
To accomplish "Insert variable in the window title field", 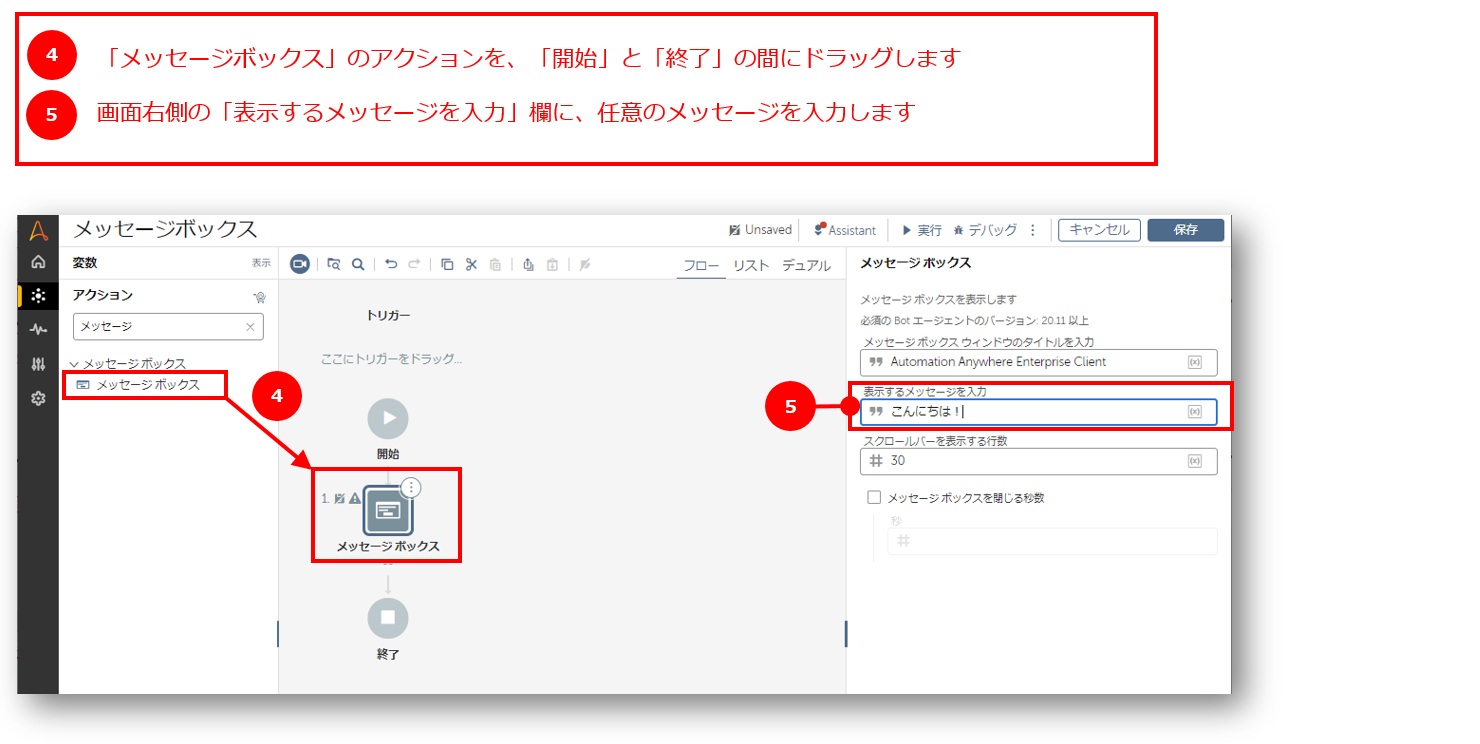I will click(1194, 362).
